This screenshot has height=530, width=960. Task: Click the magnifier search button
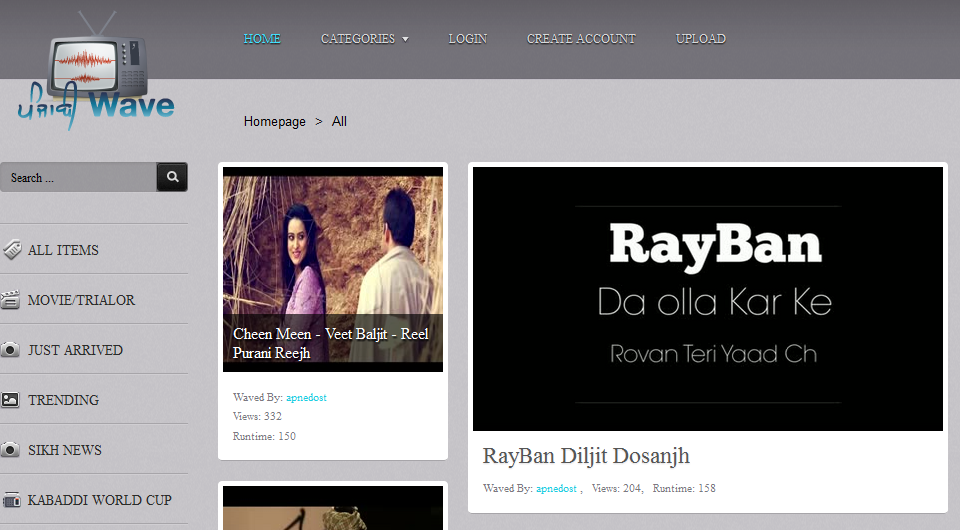(x=172, y=177)
